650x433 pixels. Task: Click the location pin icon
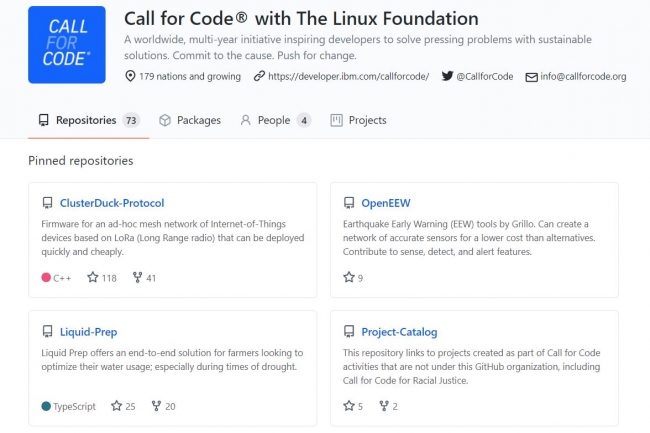[x=130, y=76]
